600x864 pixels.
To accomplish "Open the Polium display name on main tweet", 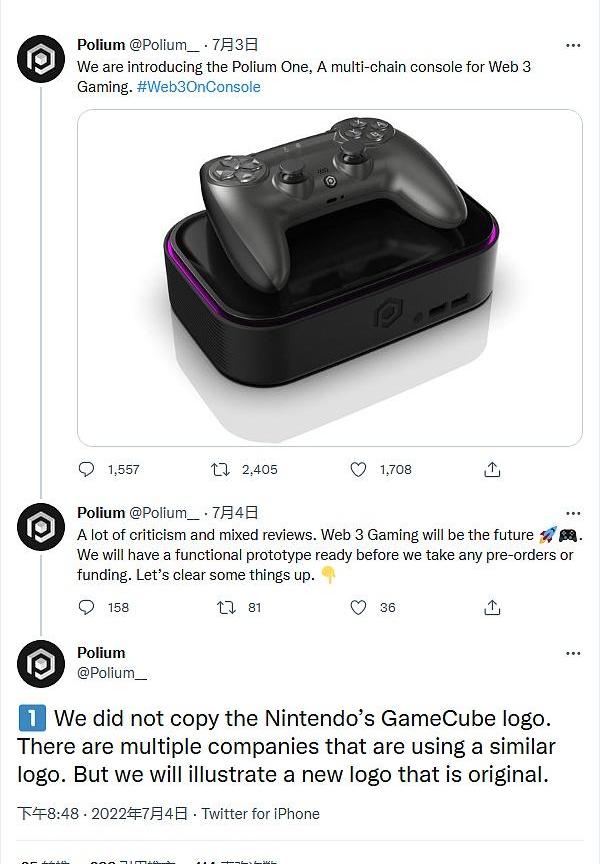I will point(101,653).
